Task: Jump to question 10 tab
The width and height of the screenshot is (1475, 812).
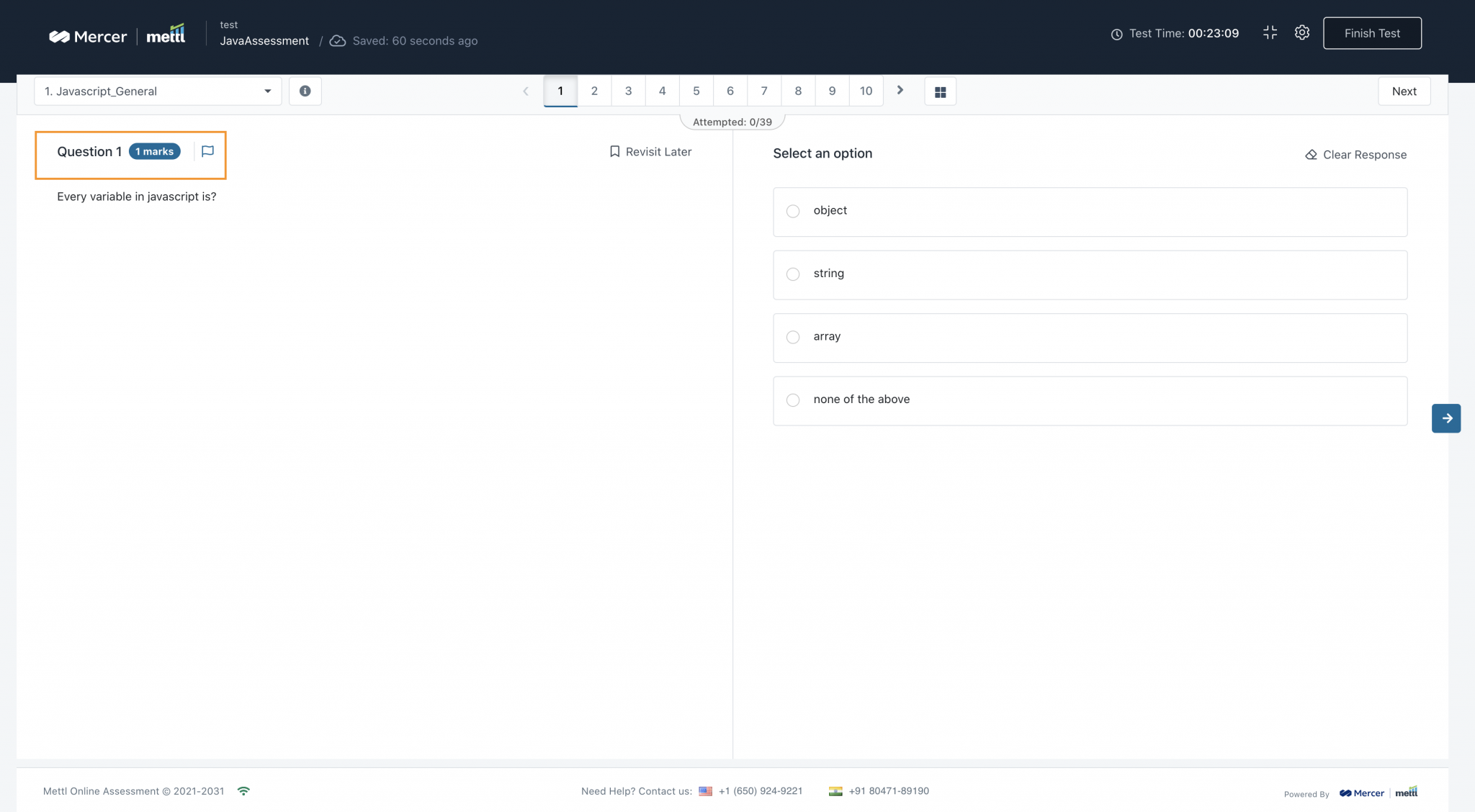Action: pyautogui.click(x=866, y=91)
